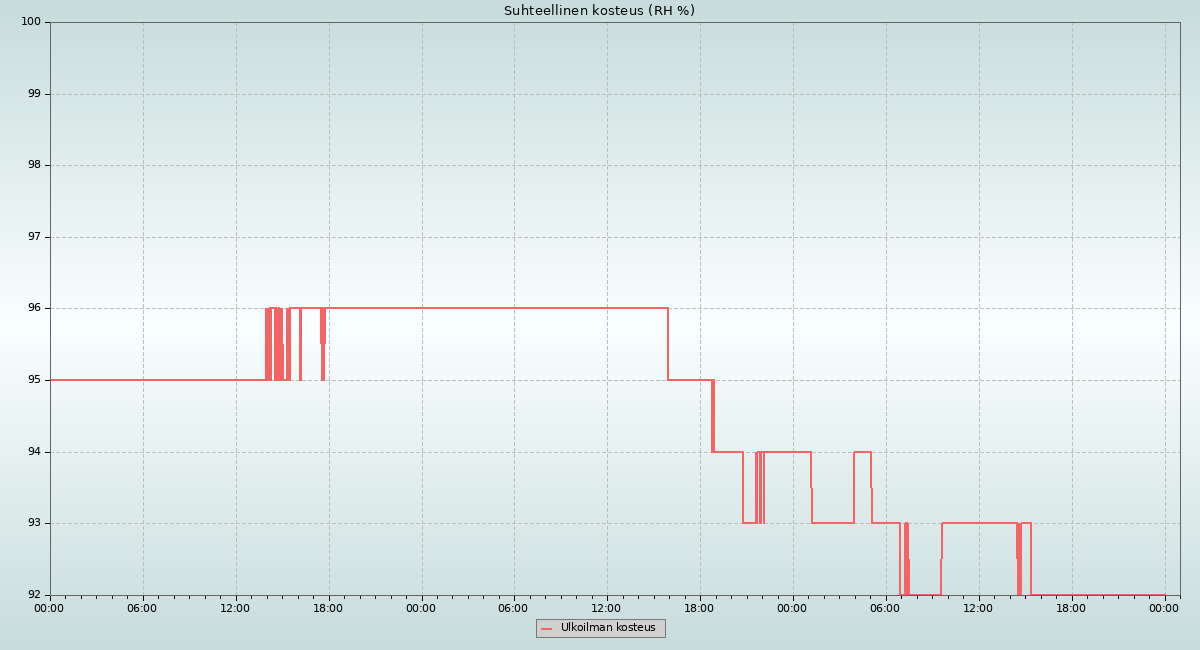Click the "Ulkoilman kosteus" legend label
This screenshot has height=650, width=1200.
point(608,628)
